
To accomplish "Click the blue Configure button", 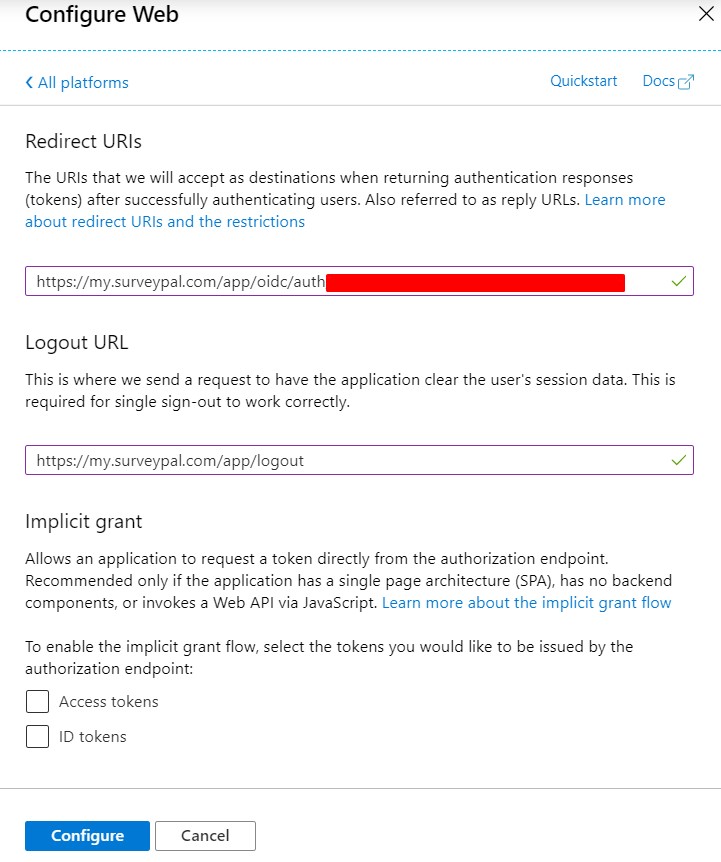I will (x=87, y=836).
